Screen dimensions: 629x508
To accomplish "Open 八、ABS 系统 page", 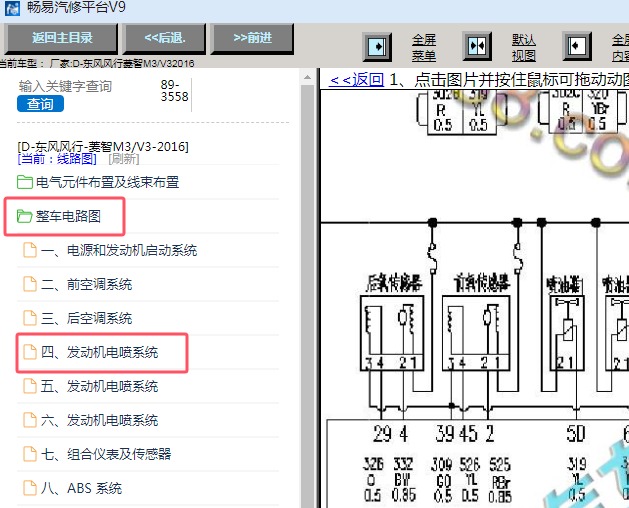I will point(81,488).
